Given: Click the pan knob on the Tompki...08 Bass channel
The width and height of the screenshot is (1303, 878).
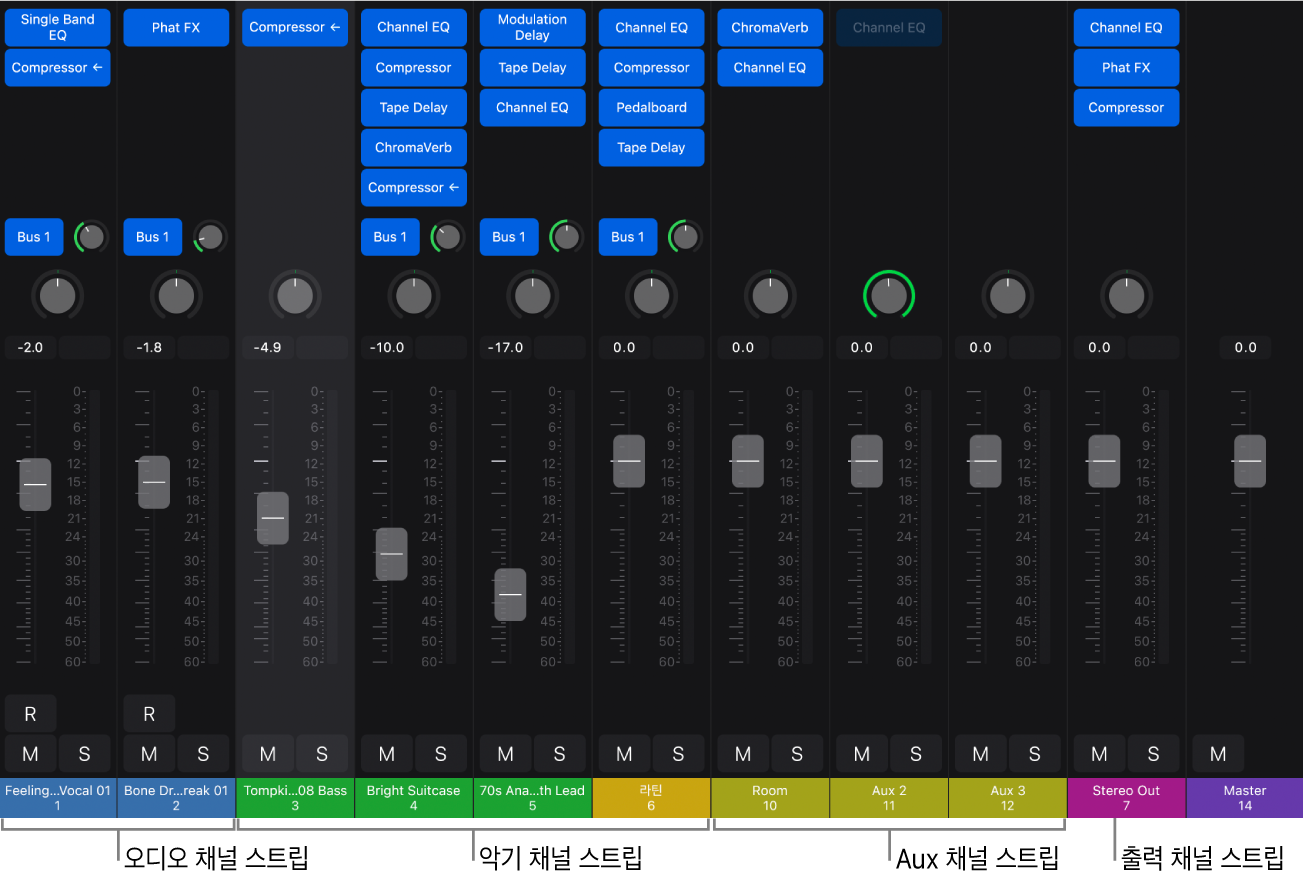Looking at the screenshot, I should (294, 295).
